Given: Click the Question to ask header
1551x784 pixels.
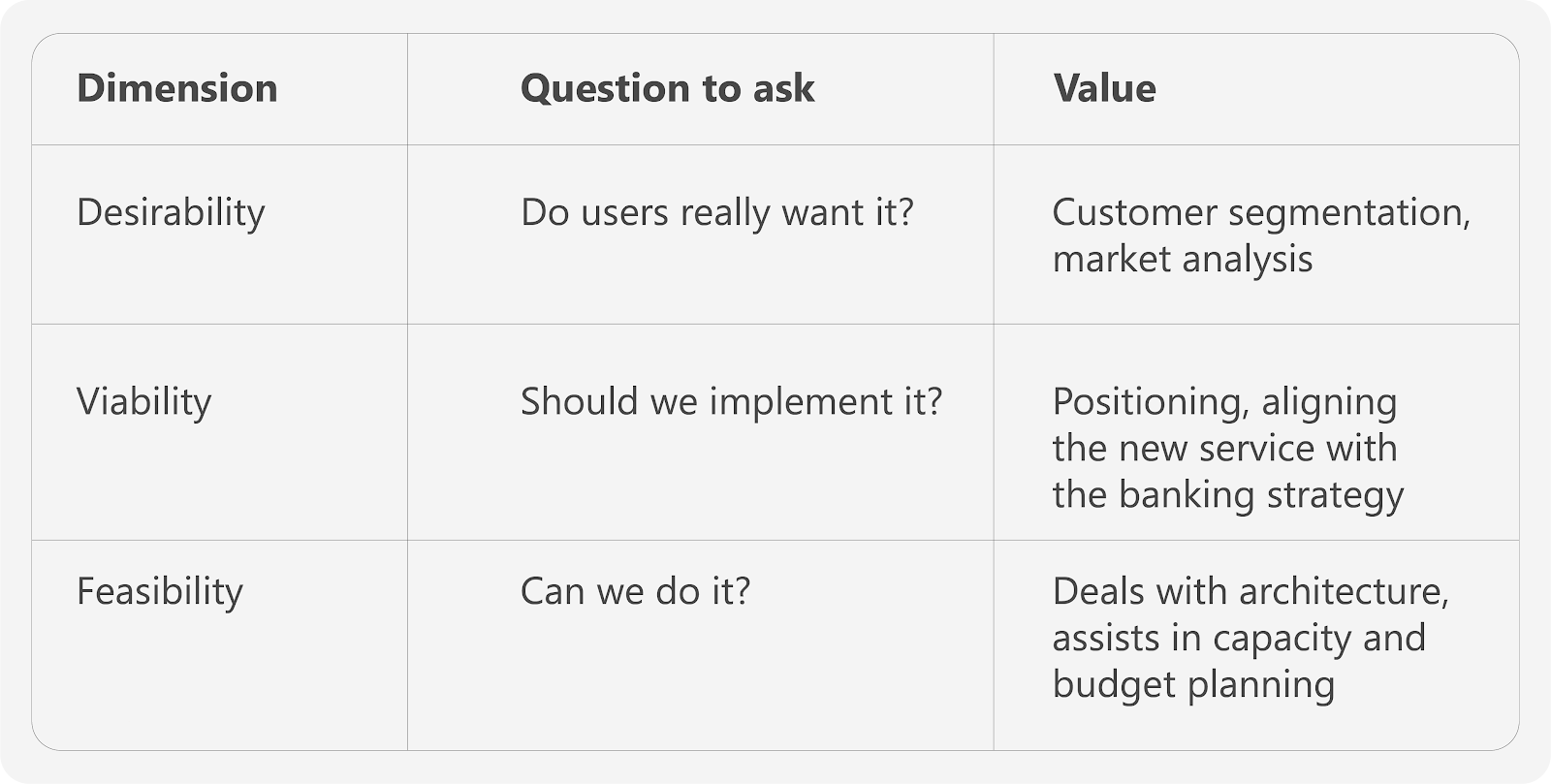Looking at the screenshot, I should point(668,88).
